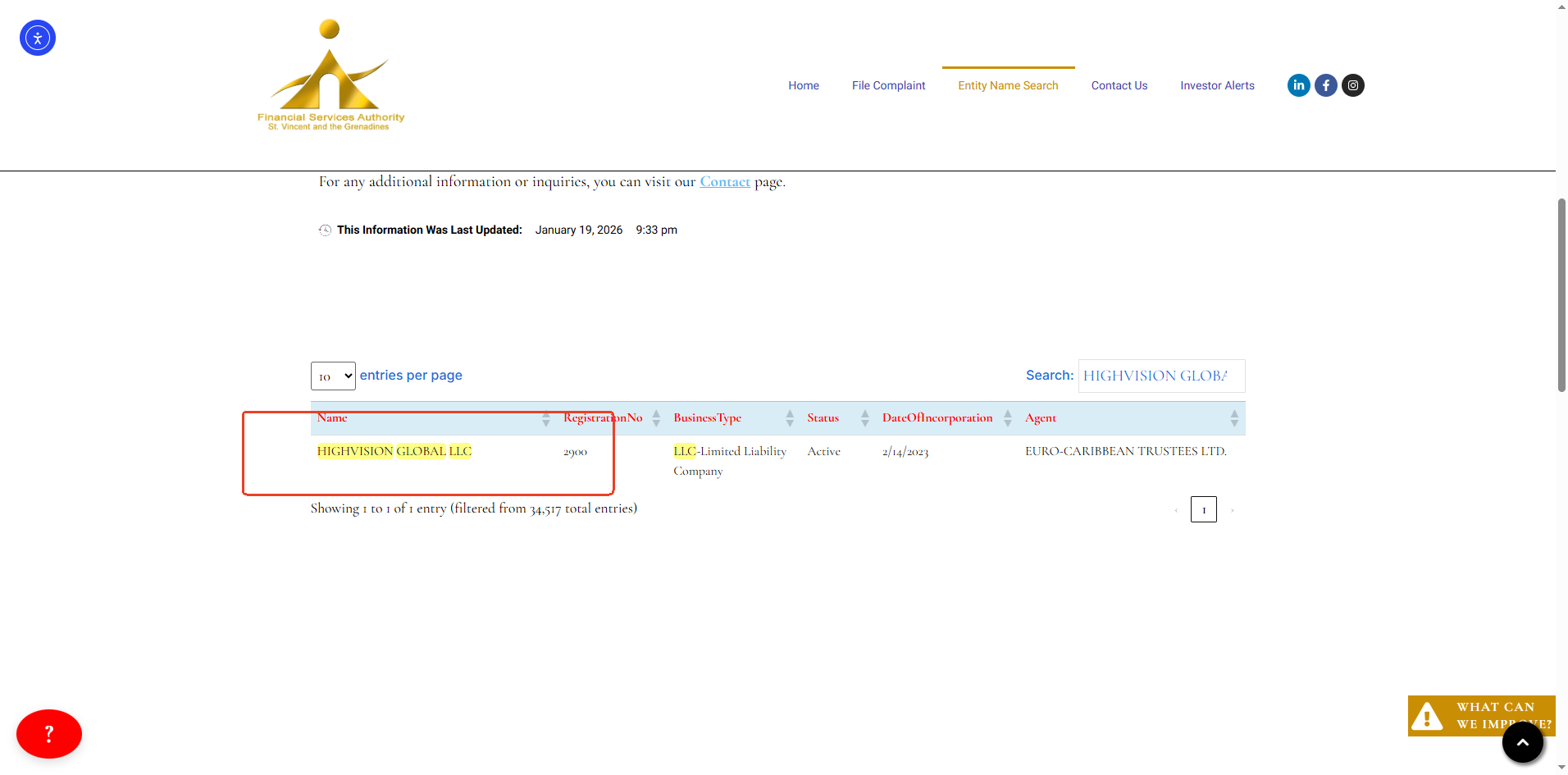This screenshot has width=1568, height=775.
Task: Click the page vertical scrollbar thumb
Action: click(x=1561, y=295)
